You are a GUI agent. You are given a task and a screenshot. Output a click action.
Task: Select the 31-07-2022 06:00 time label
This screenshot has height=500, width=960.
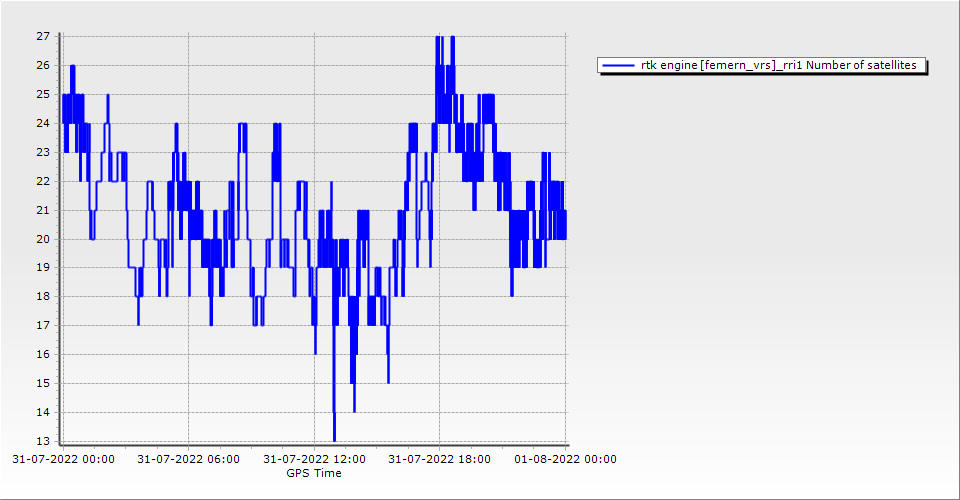(x=188, y=459)
